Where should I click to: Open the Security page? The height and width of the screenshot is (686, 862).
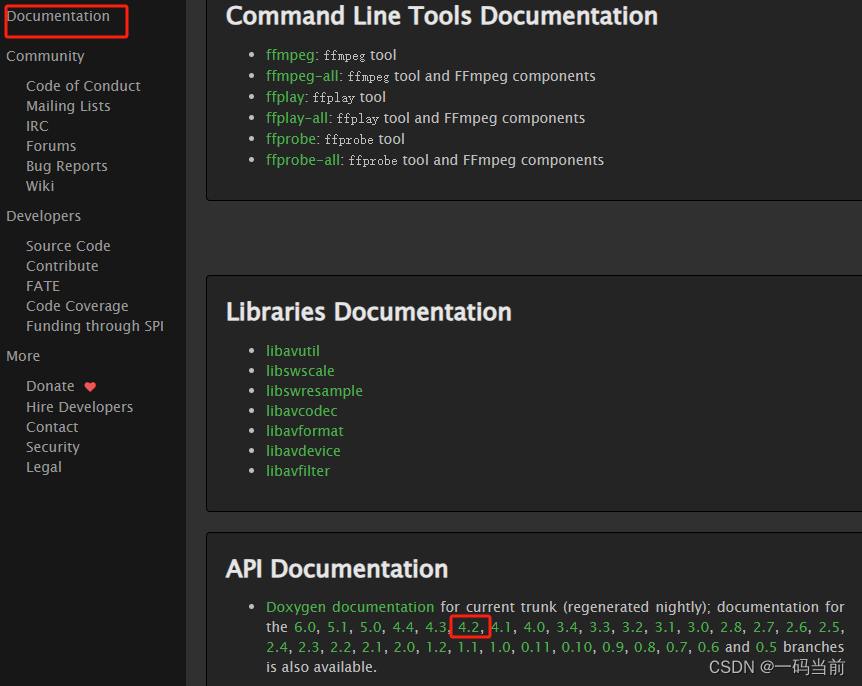coord(53,447)
